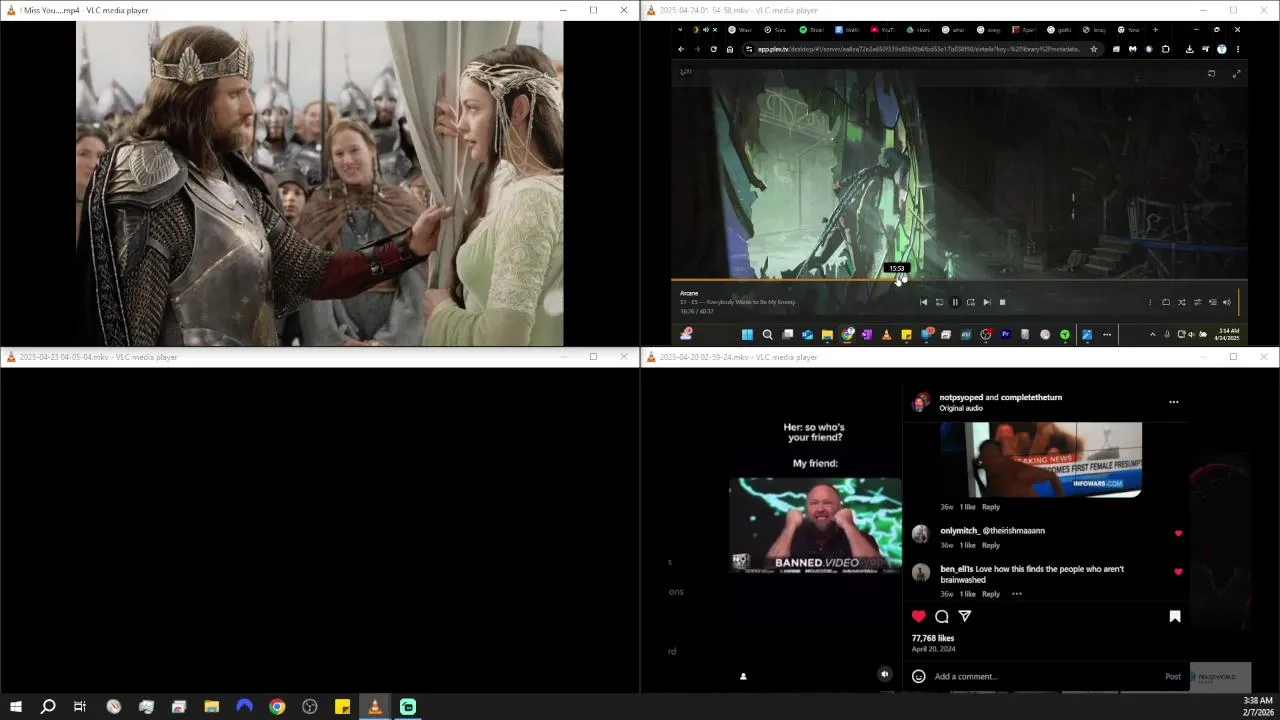The image size is (1280, 720).
Task: Click Plex fullscreen arrows icon
Action: tap(1237, 73)
